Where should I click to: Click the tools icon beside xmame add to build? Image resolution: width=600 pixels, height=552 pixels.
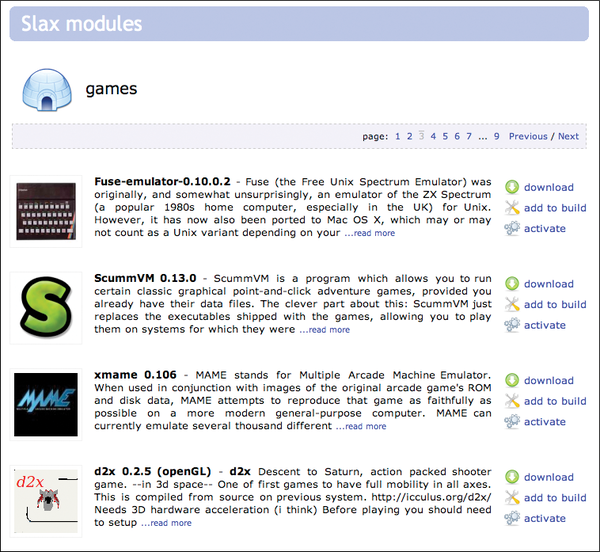(x=512, y=401)
